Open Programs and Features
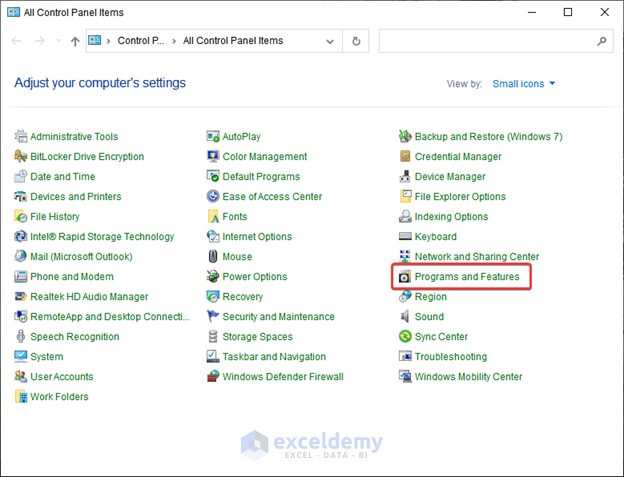This screenshot has height=477, width=624. 467,277
